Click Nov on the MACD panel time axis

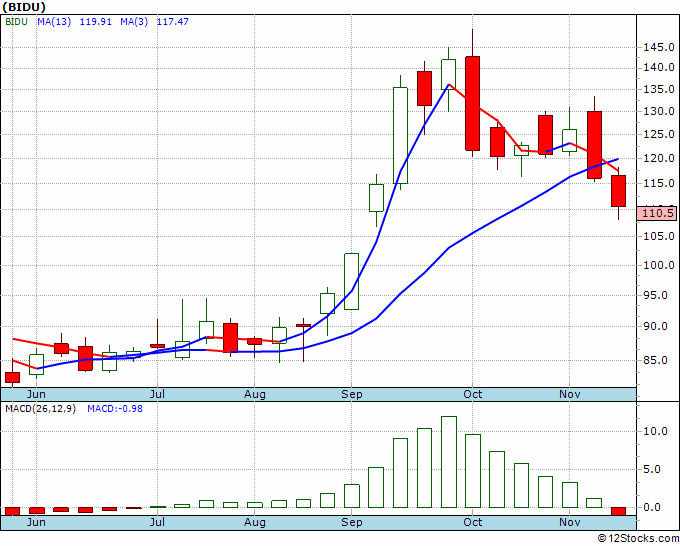point(570,522)
